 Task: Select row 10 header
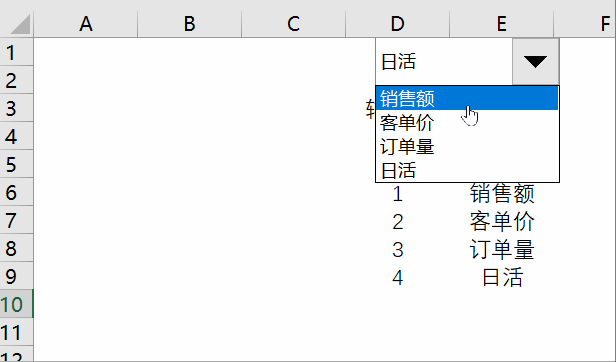pos(16,304)
